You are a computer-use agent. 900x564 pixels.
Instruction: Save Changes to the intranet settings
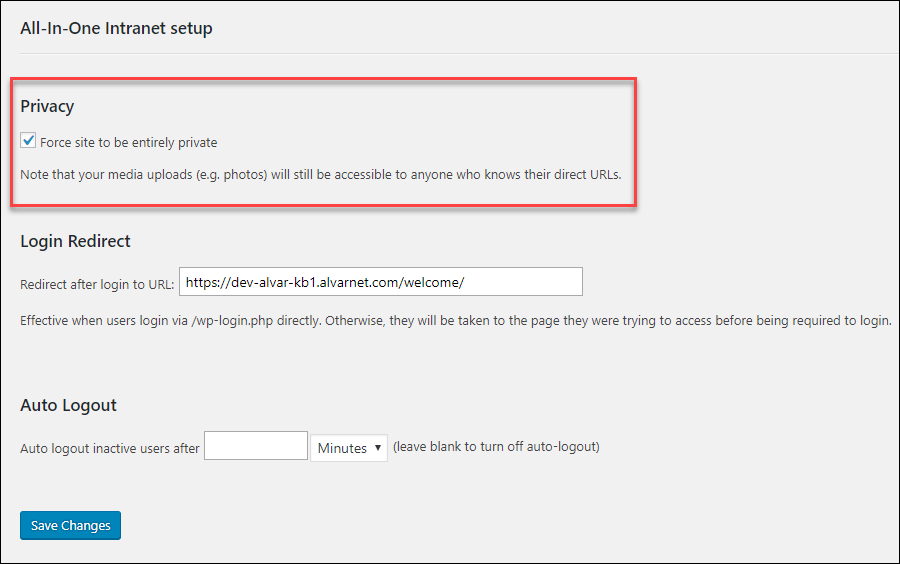pos(71,526)
